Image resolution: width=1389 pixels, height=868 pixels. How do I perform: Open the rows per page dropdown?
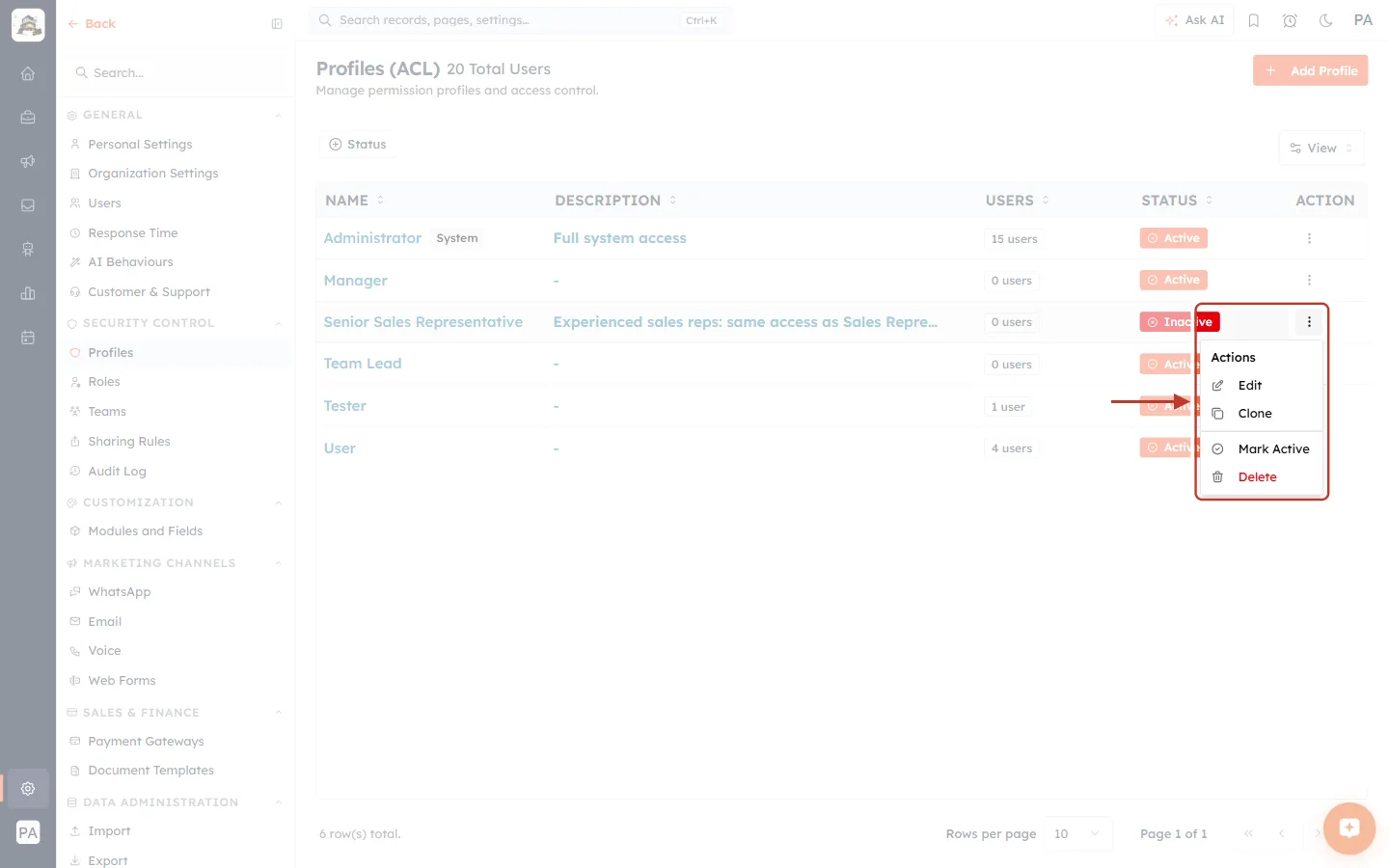[x=1077, y=834]
